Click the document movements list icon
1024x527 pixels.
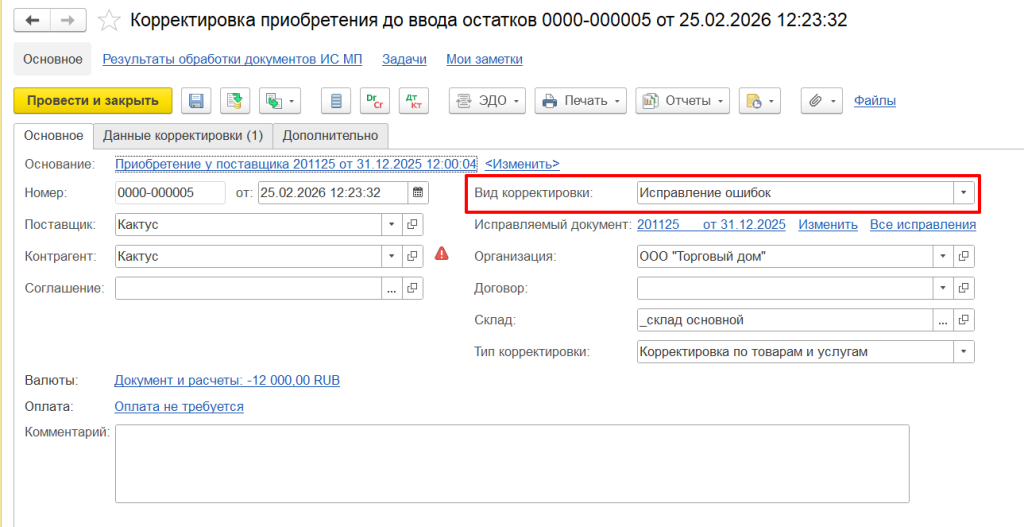pos(336,101)
